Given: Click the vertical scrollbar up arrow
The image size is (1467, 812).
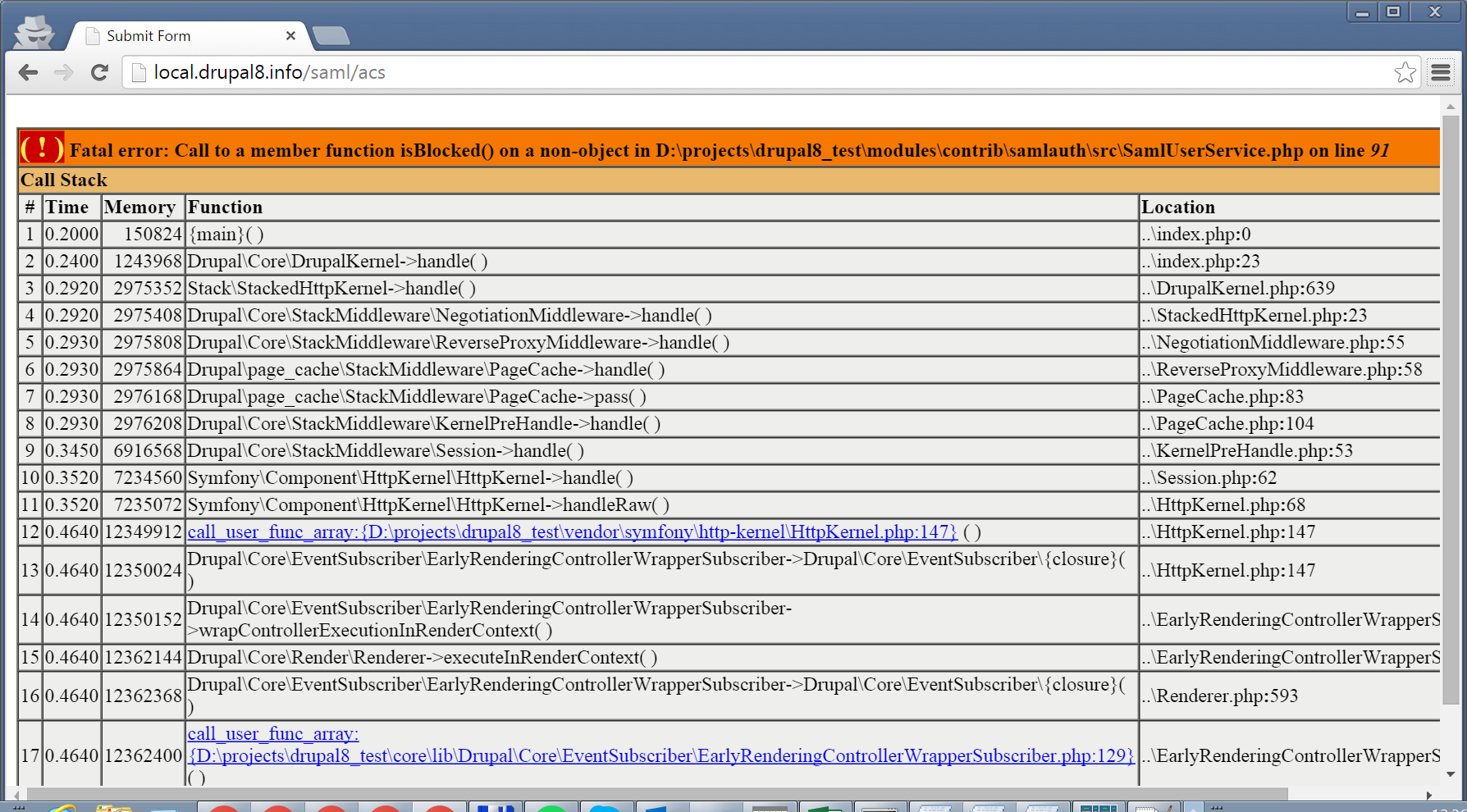Looking at the screenshot, I should [1451, 106].
